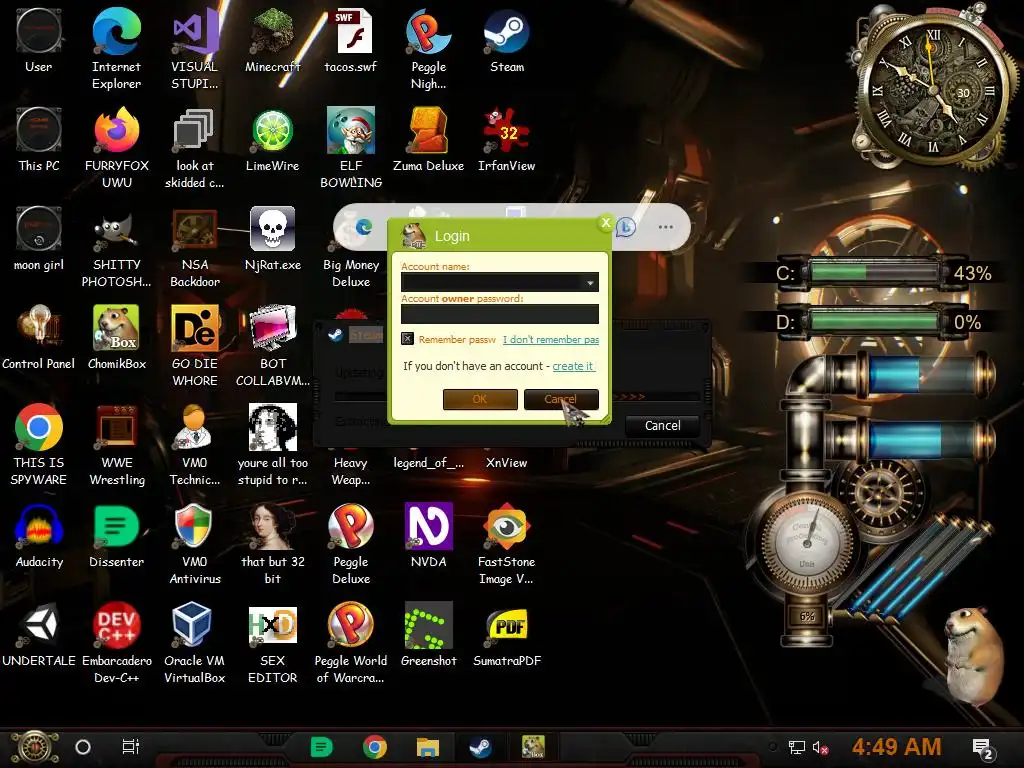This screenshot has width=1024, height=768.
Task: Open the tacos.swf file
Action: click(351, 42)
